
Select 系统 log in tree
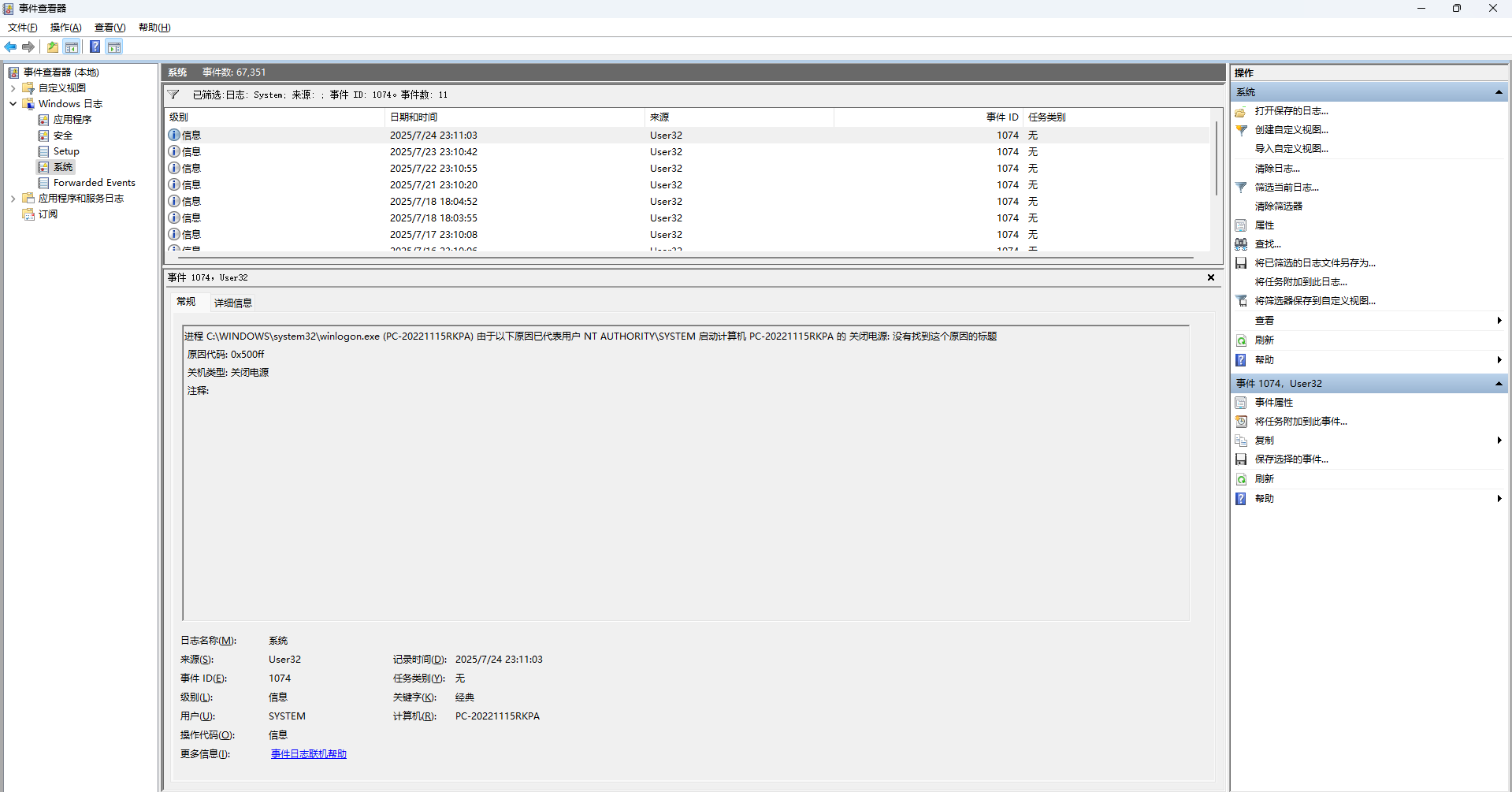tap(63, 167)
